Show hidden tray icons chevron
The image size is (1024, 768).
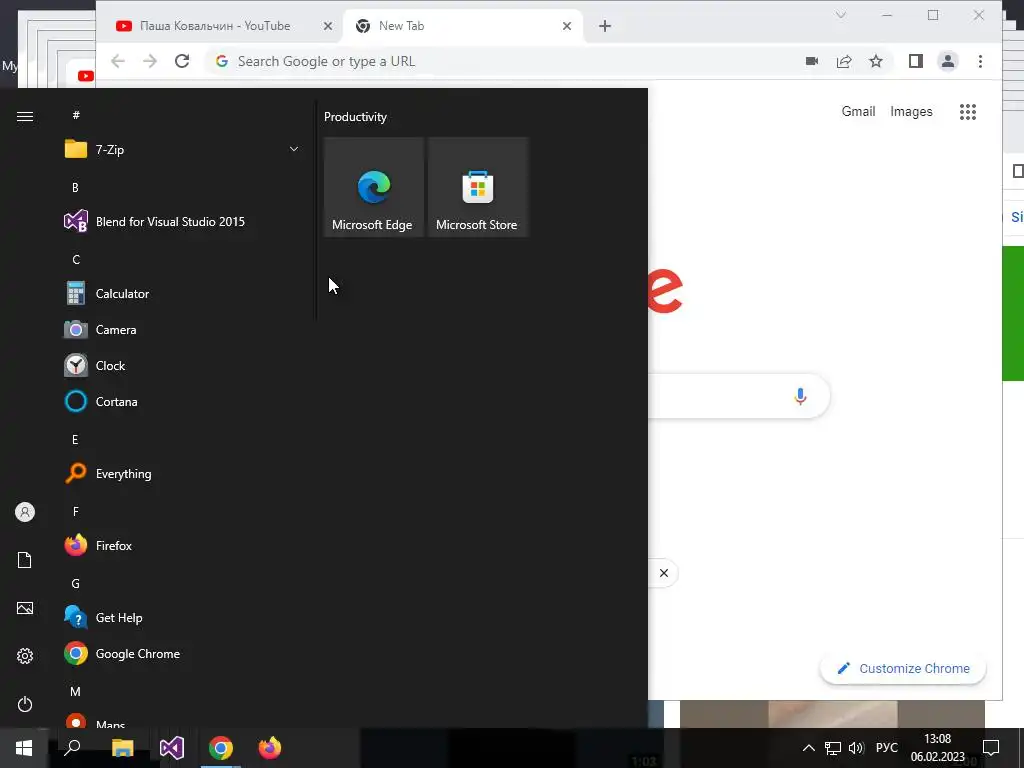[x=808, y=748]
